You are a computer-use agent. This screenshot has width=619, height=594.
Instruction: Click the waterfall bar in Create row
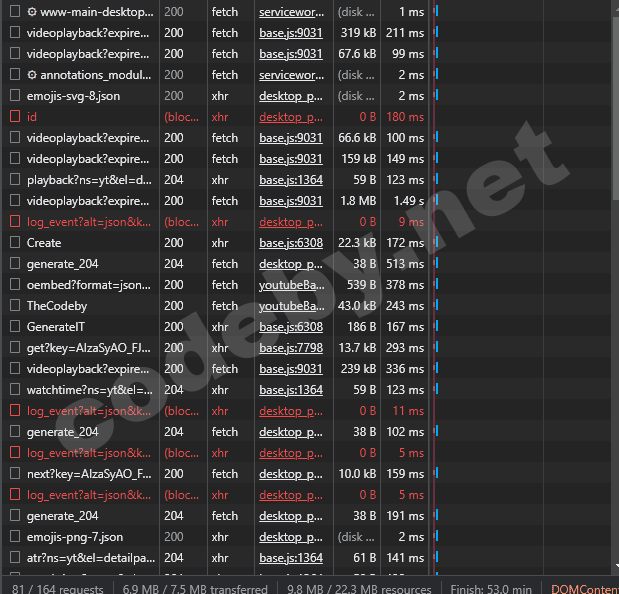(437, 242)
